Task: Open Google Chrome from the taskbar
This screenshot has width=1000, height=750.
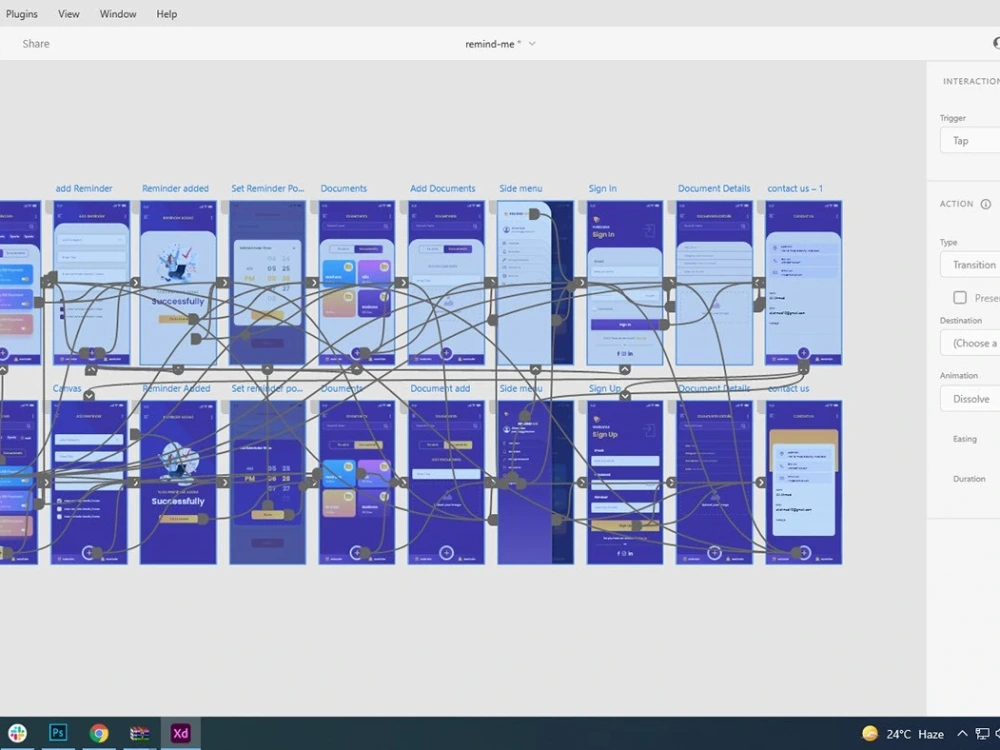Action: click(x=99, y=733)
